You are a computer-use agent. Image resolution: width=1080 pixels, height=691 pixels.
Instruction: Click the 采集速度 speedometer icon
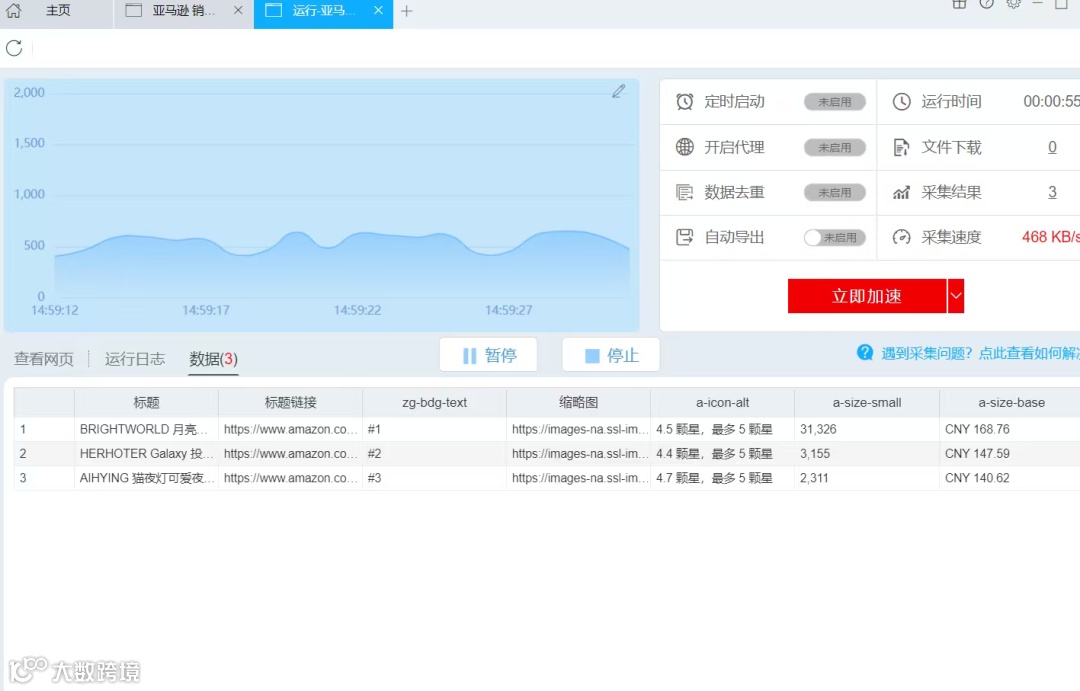pyautogui.click(x=902, y=237)
